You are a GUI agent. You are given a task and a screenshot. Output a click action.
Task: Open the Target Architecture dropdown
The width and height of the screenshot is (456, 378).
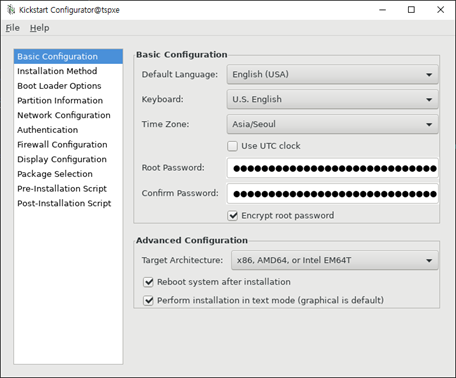pyautogui.click(x=335, y=260)
